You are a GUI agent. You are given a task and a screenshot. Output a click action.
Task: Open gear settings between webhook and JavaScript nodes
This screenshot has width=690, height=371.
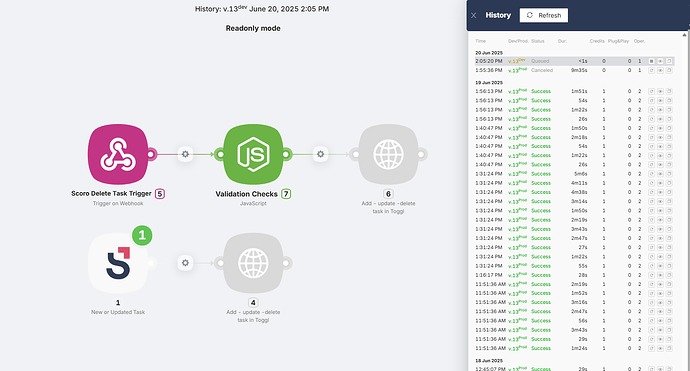(185, 154)
